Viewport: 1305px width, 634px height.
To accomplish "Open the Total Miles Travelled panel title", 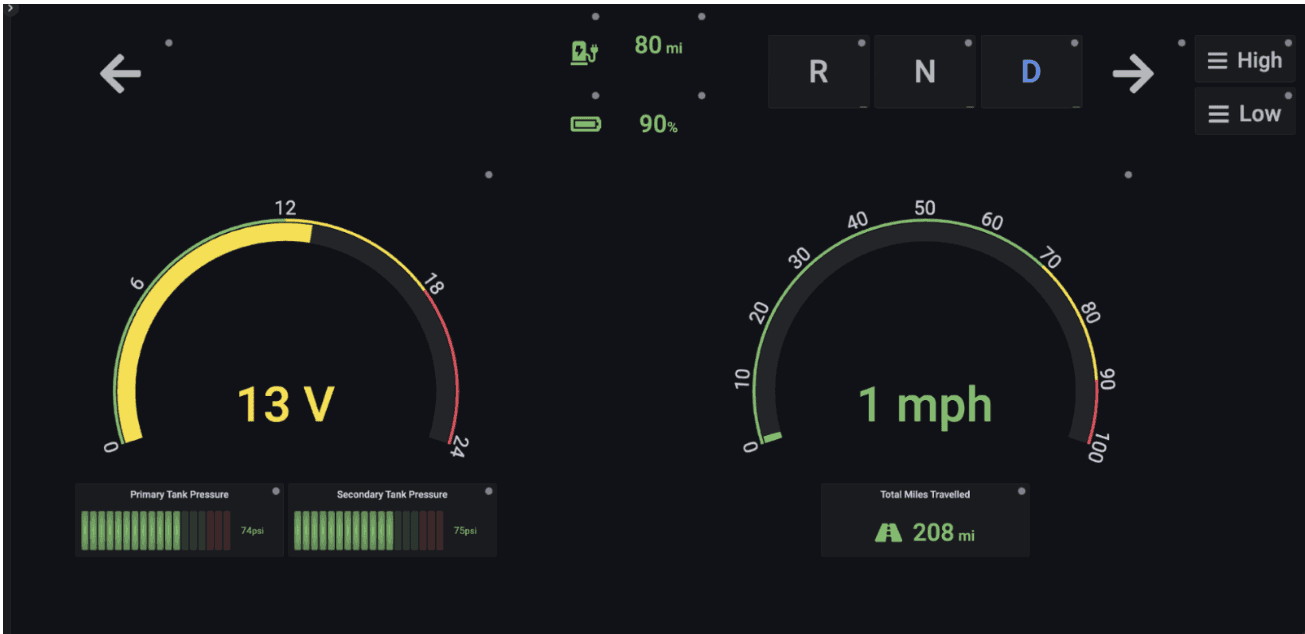I will [x=925, y=494].
